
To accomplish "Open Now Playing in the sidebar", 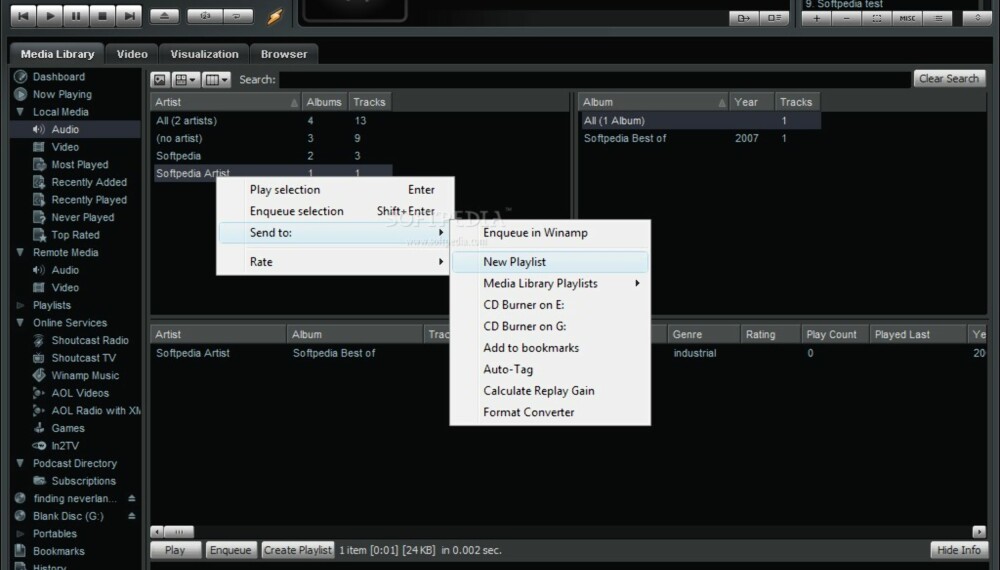I will 62,94.
